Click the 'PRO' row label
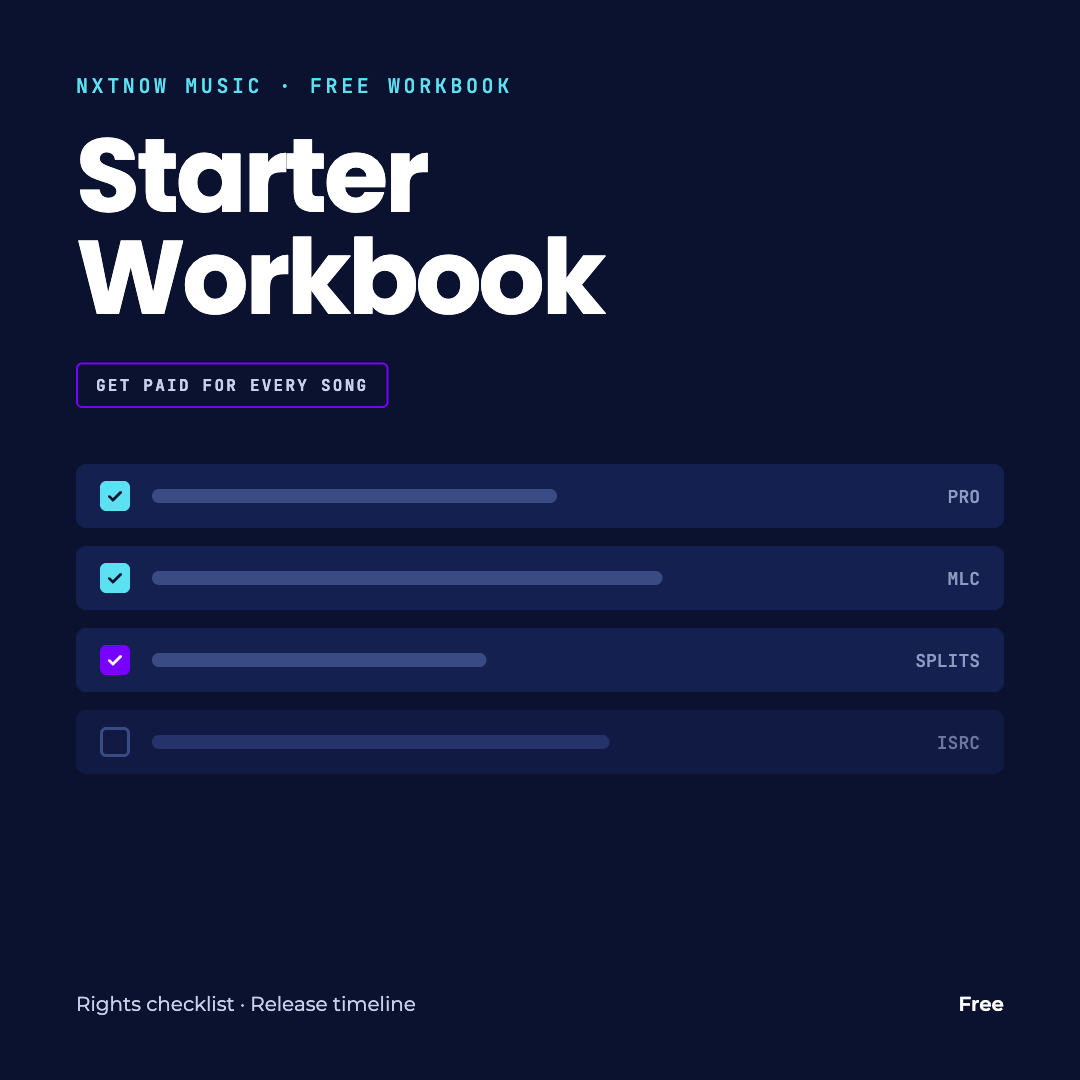This screenshot has width=1080, height=1080. click(963, 497)
